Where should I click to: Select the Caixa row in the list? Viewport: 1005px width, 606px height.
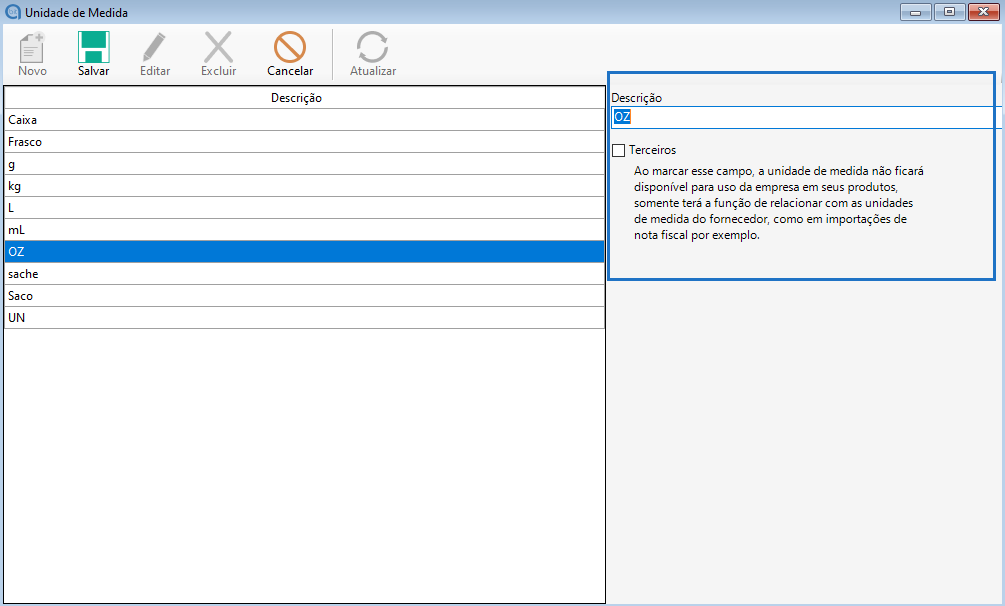click(x=304, y=120)
